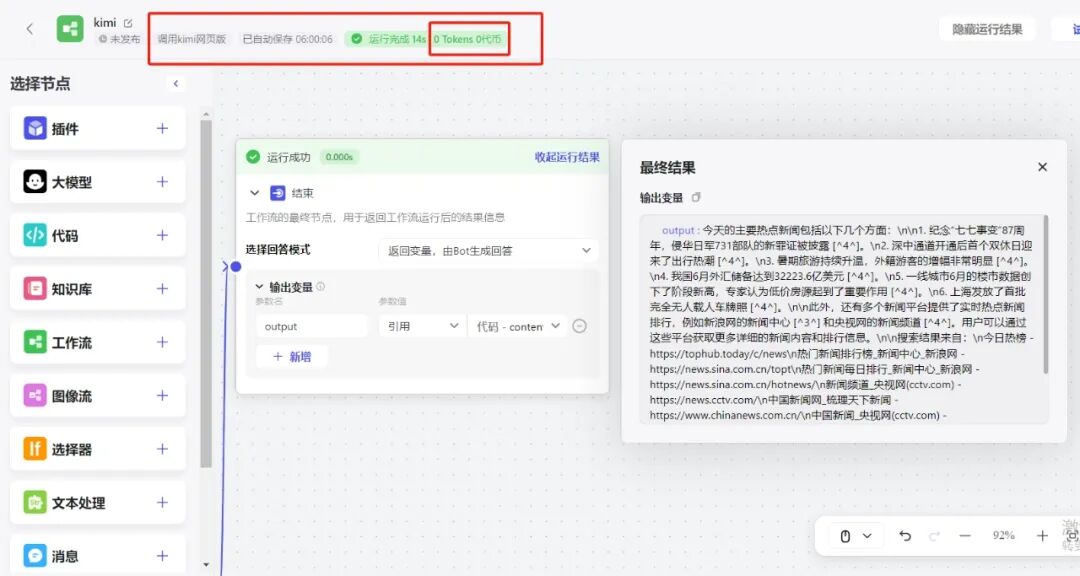
Task: Click the node's blue input connector
Action: (236, 266)
